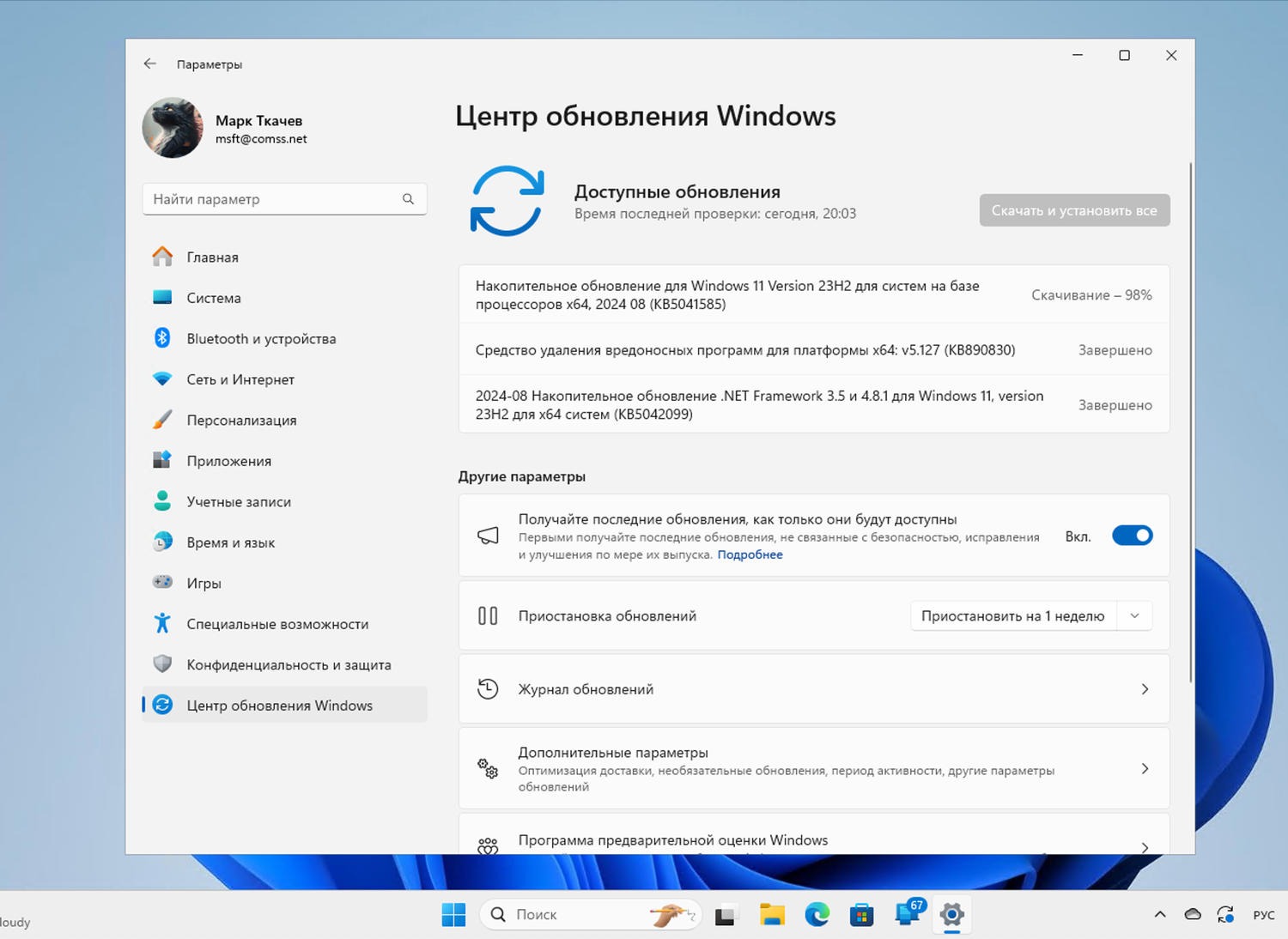Click the Центр обновления Windows sidebar icon
Viewport: 1288px width, 939px height.
point(162,705)
